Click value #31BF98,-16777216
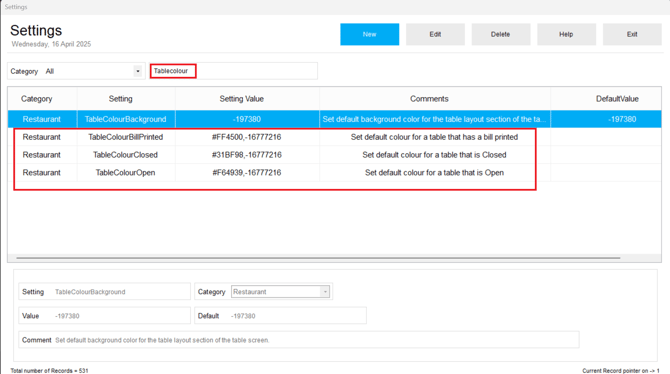The height and width of the screenshot is (374, 670). pyautogui.click(x=247, y=155)
